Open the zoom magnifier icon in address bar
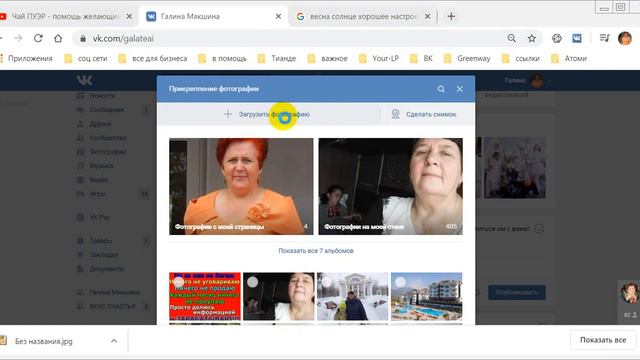640x360 pixels. point(511,38)
